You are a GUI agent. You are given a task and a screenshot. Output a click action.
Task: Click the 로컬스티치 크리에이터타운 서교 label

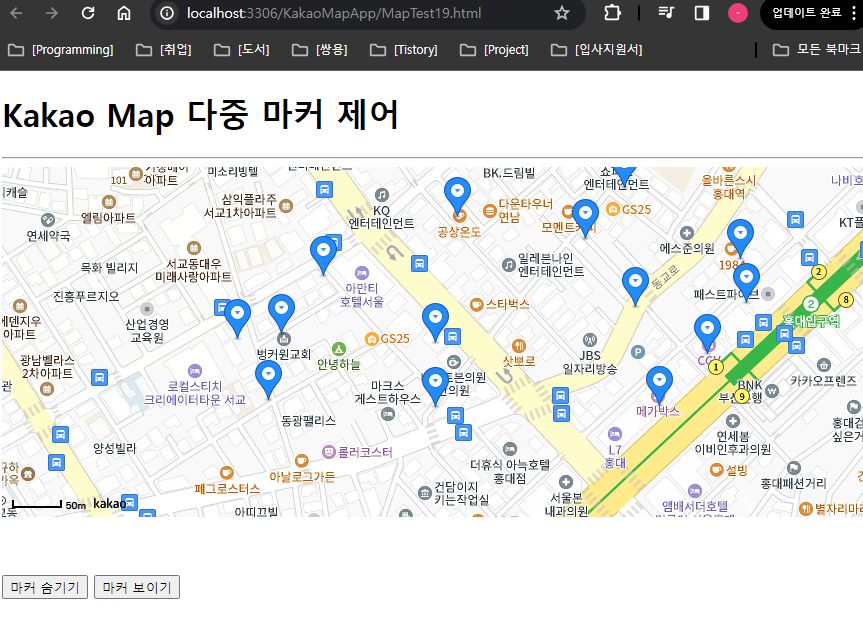[x=195, y=393]
